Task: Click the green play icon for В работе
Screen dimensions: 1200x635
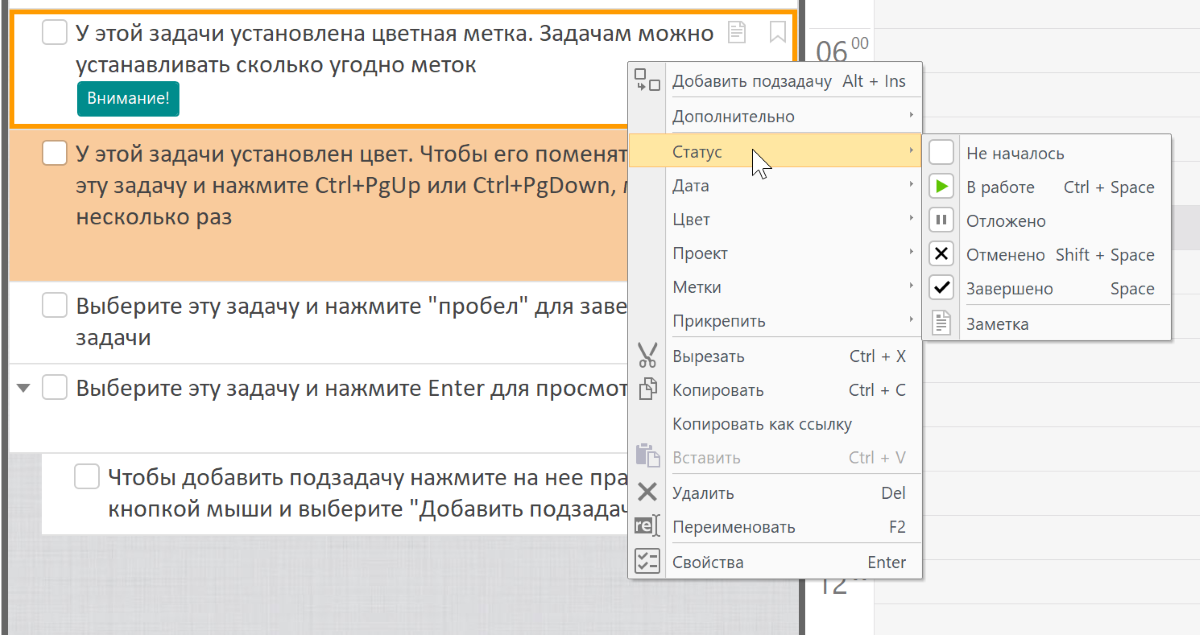Action: tap(941, 187)
